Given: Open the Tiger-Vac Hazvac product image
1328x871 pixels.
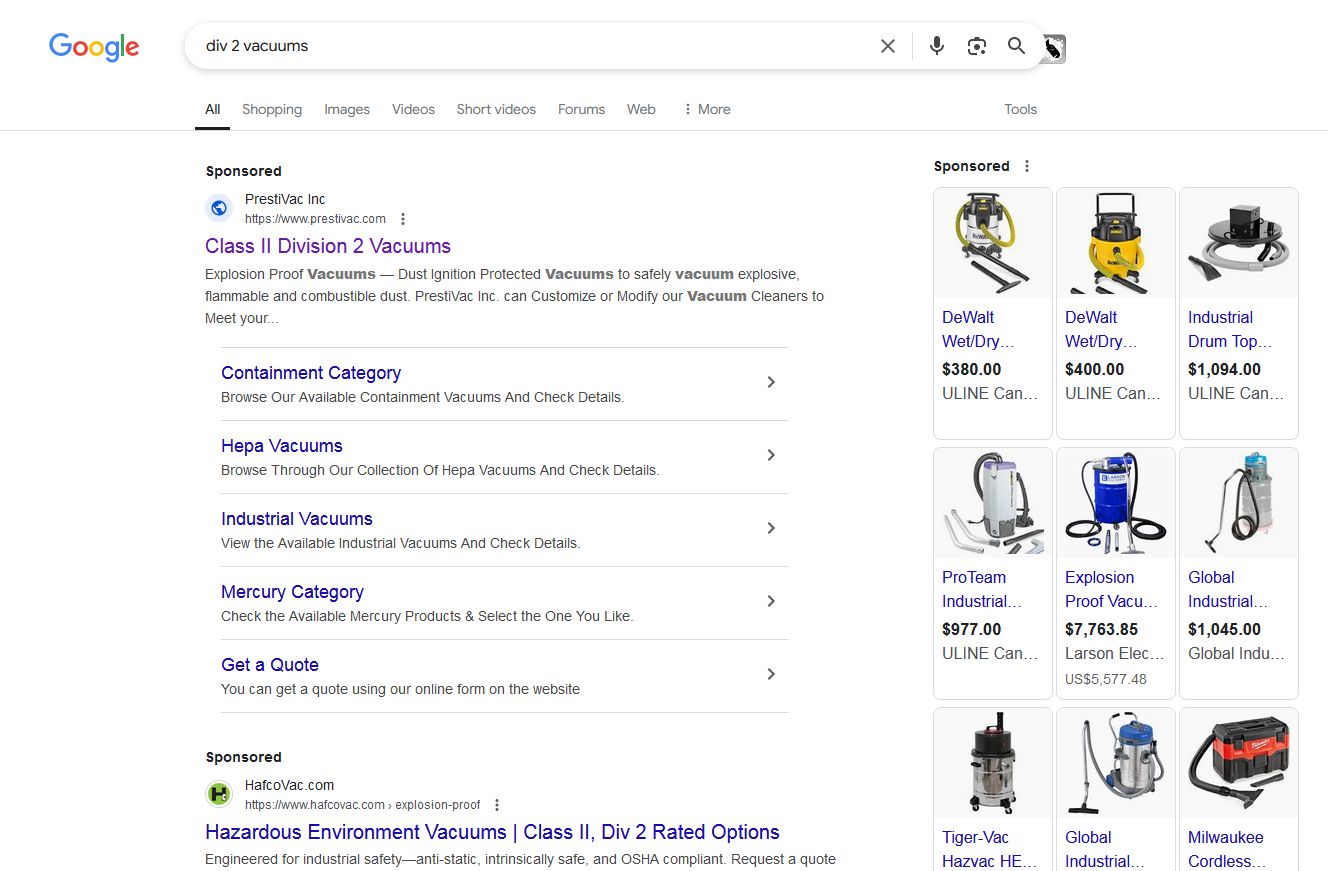Looking at the screenshot, I should 993,763.
